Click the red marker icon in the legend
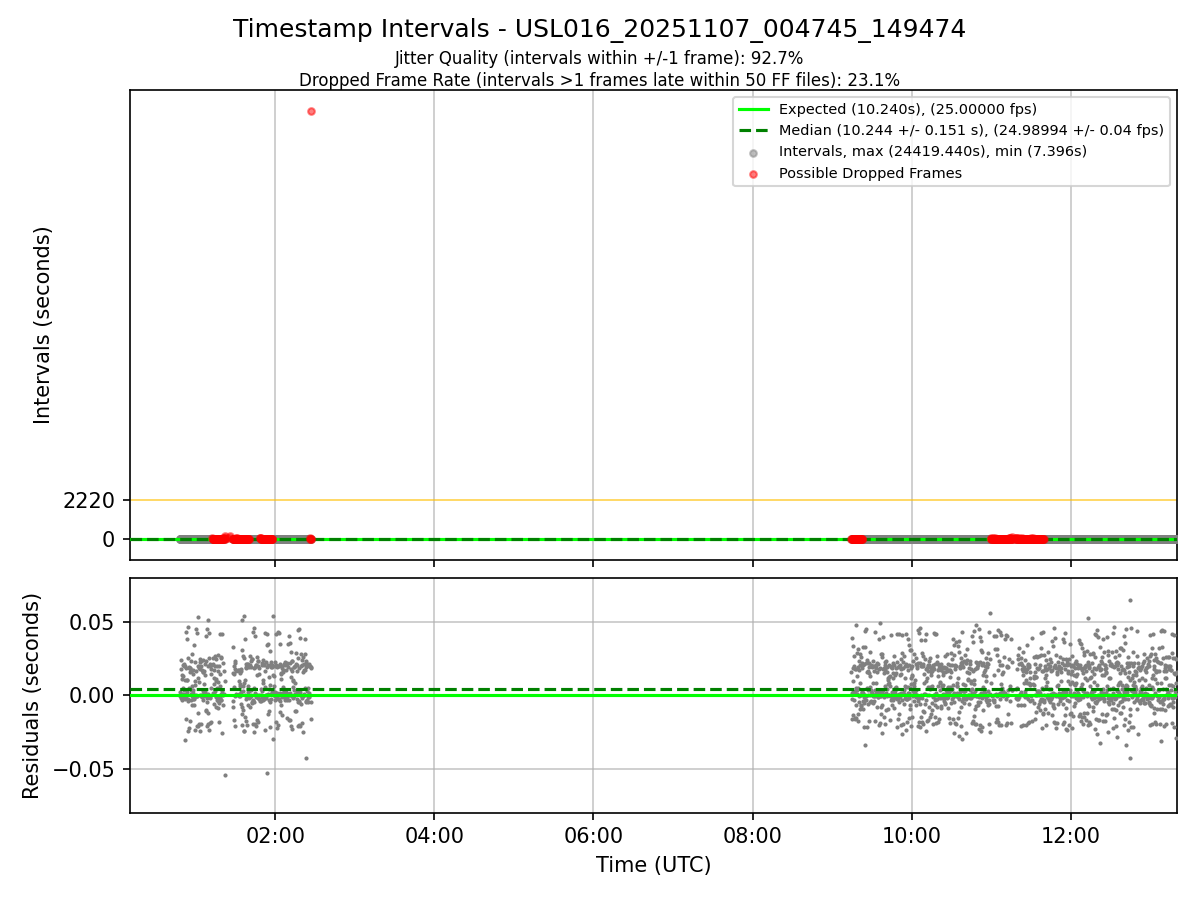This screenshot has width=1200, height=900. [x=753, y=174]
